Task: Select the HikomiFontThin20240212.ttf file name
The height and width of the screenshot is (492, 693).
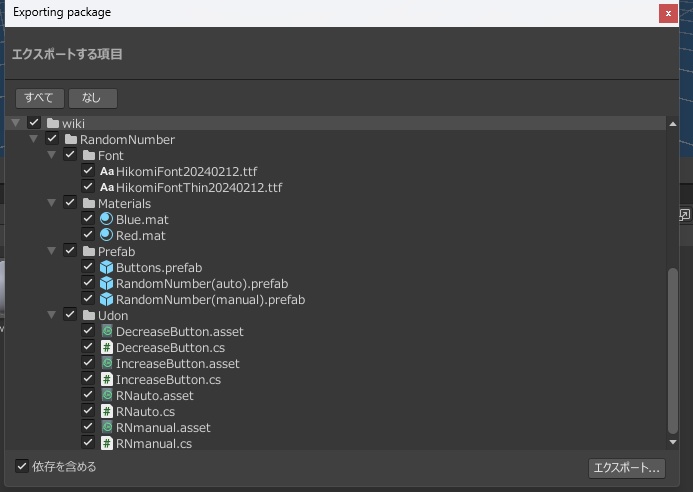Action: pyautogui.click(x=199, y=187)
